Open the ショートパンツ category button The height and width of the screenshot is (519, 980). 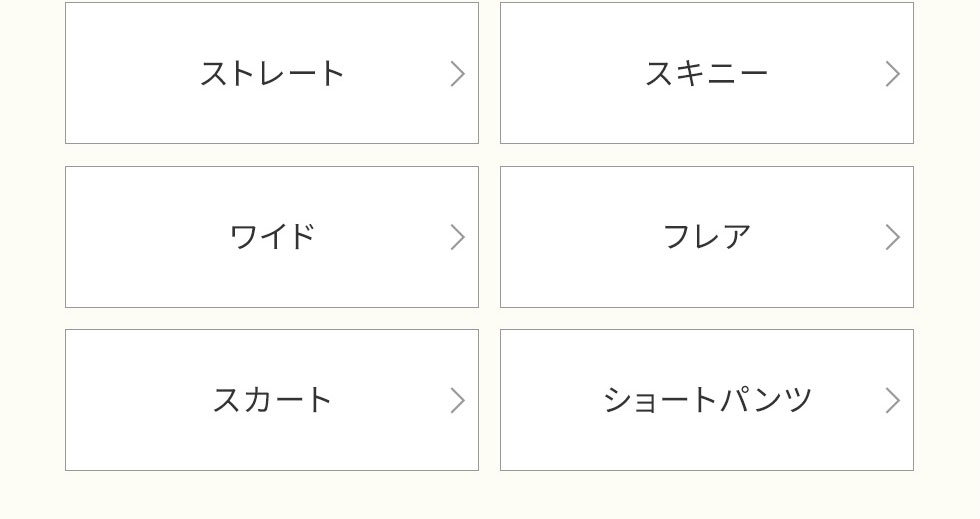707,400
